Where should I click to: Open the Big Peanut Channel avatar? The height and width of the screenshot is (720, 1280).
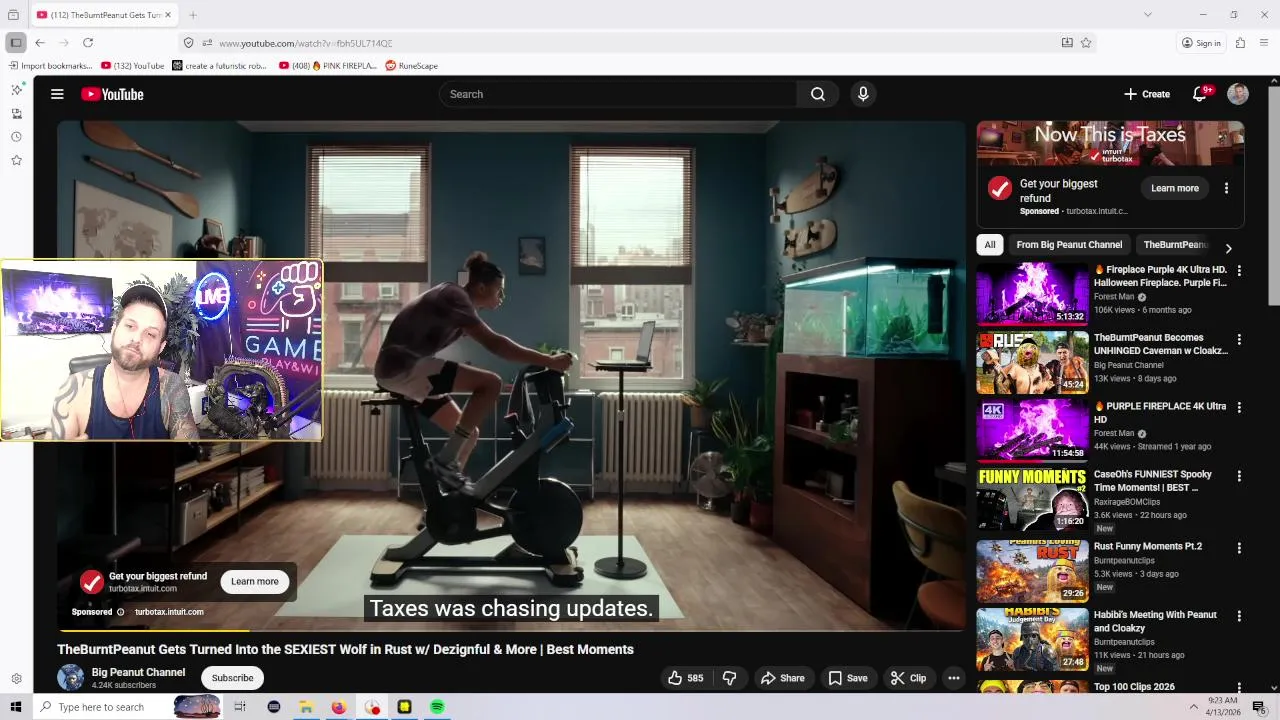click(70, 678)
